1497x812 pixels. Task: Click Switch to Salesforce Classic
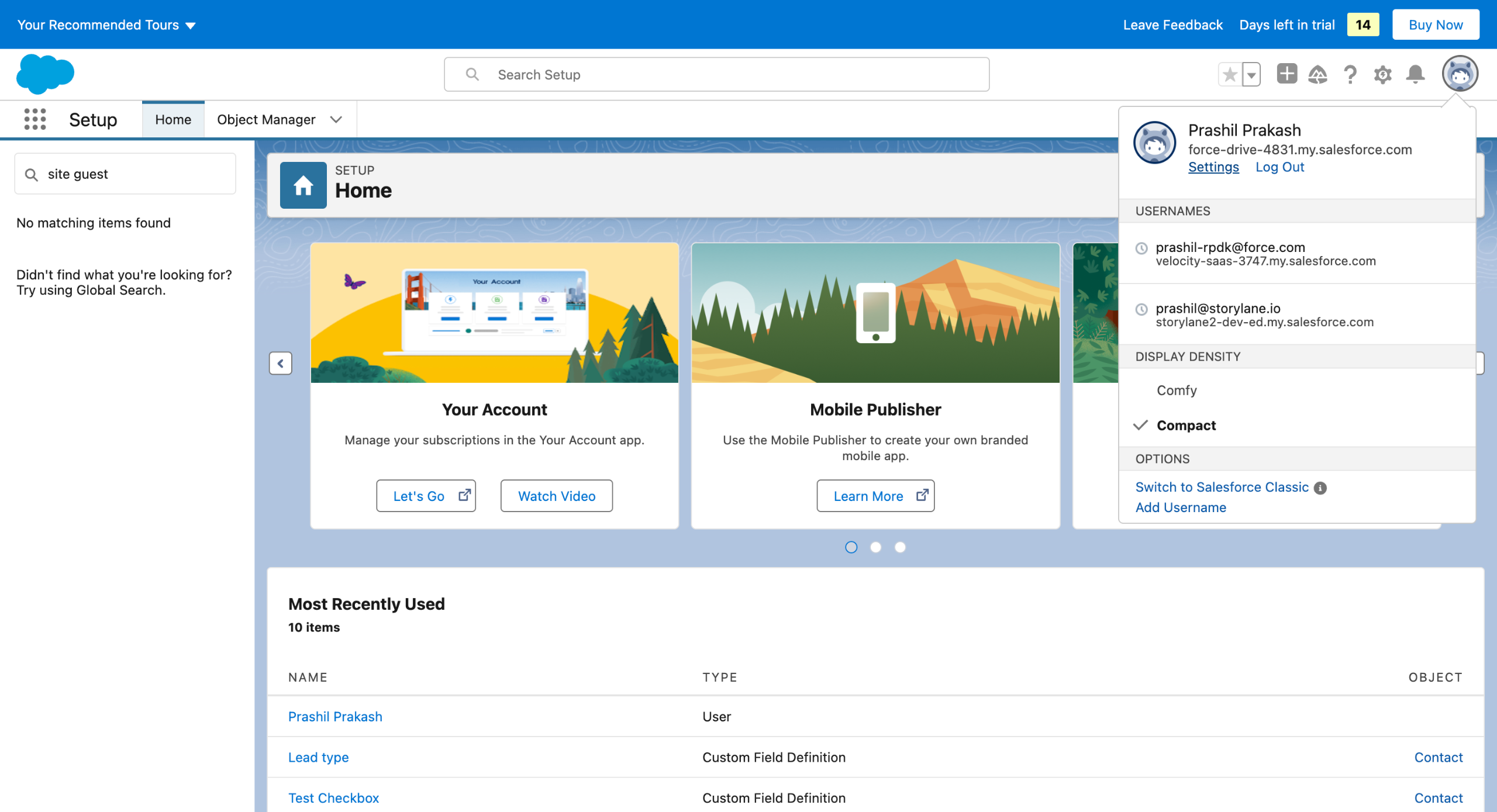(x=1222, y=487)
